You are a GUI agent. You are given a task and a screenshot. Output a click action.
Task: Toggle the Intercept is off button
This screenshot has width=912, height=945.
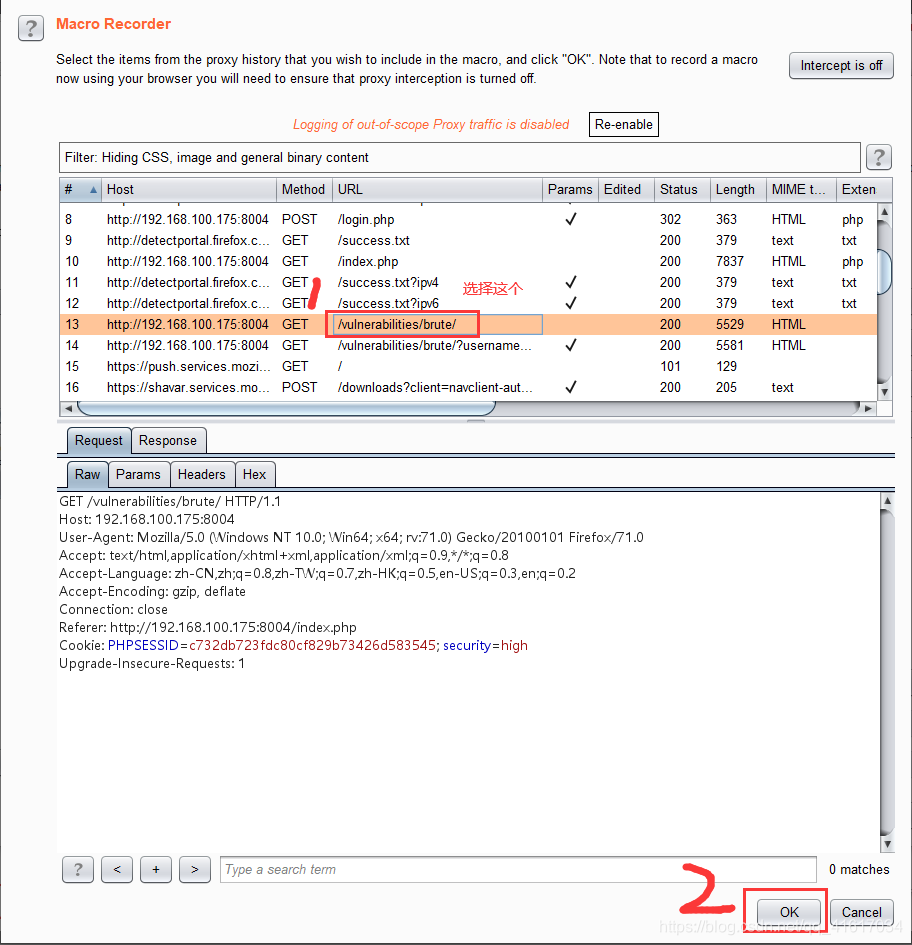(841, 66)
